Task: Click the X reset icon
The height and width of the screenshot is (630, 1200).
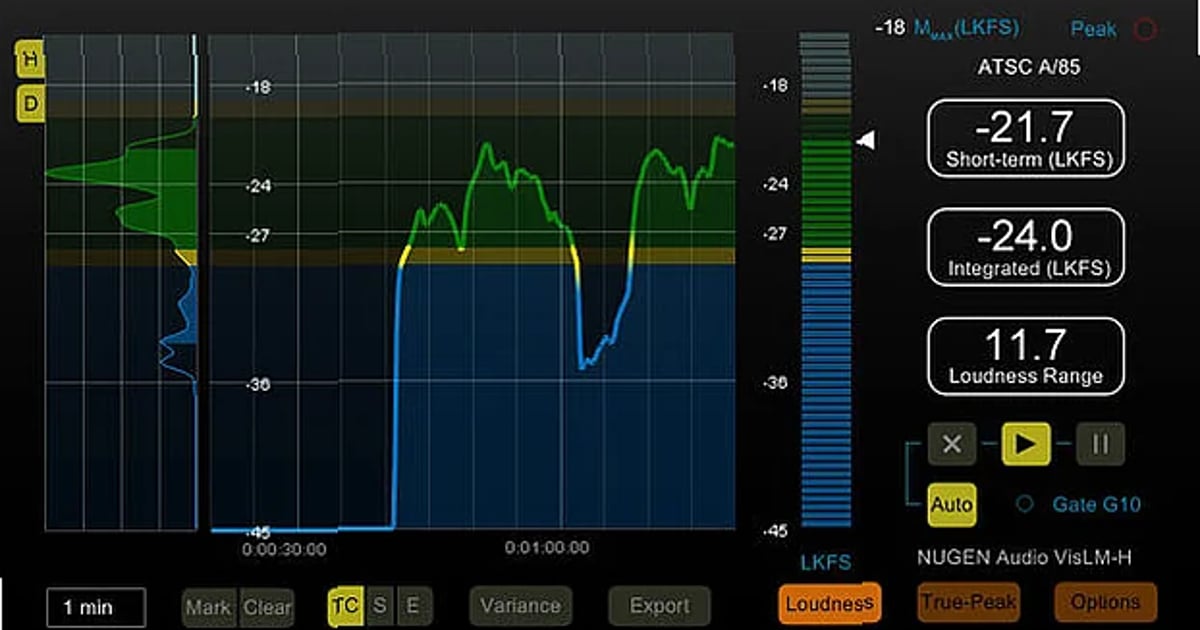Action: tap(951, 444)
